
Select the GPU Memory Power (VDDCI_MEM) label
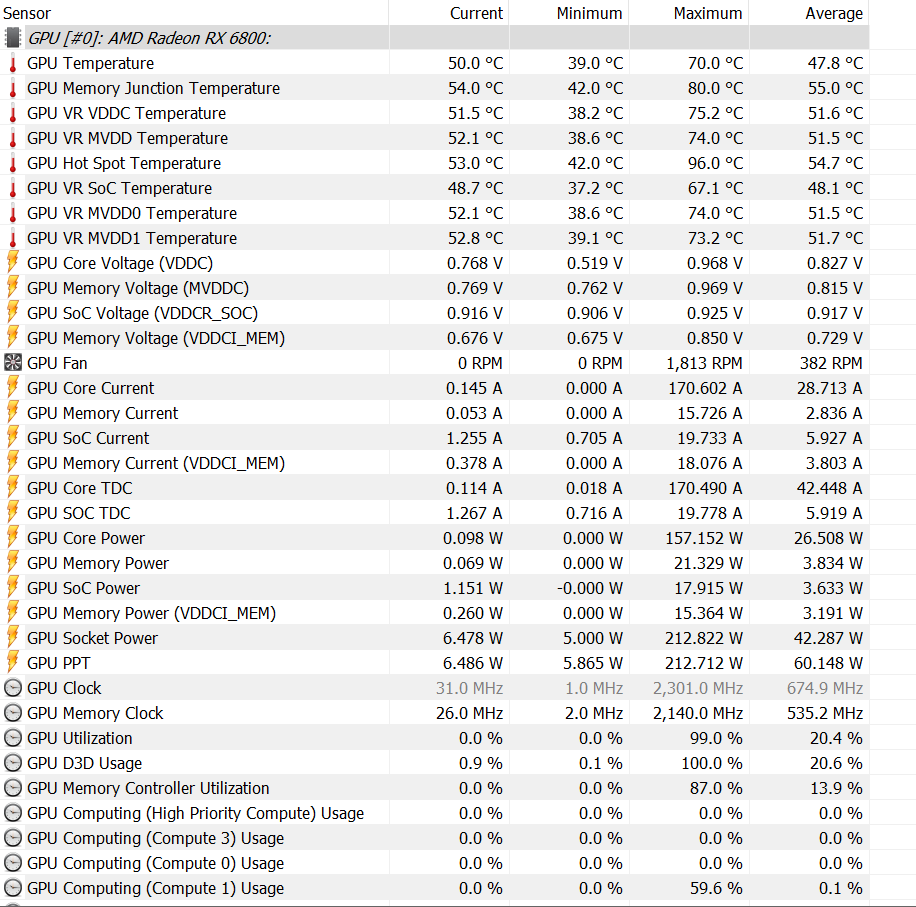pos(151,613)
